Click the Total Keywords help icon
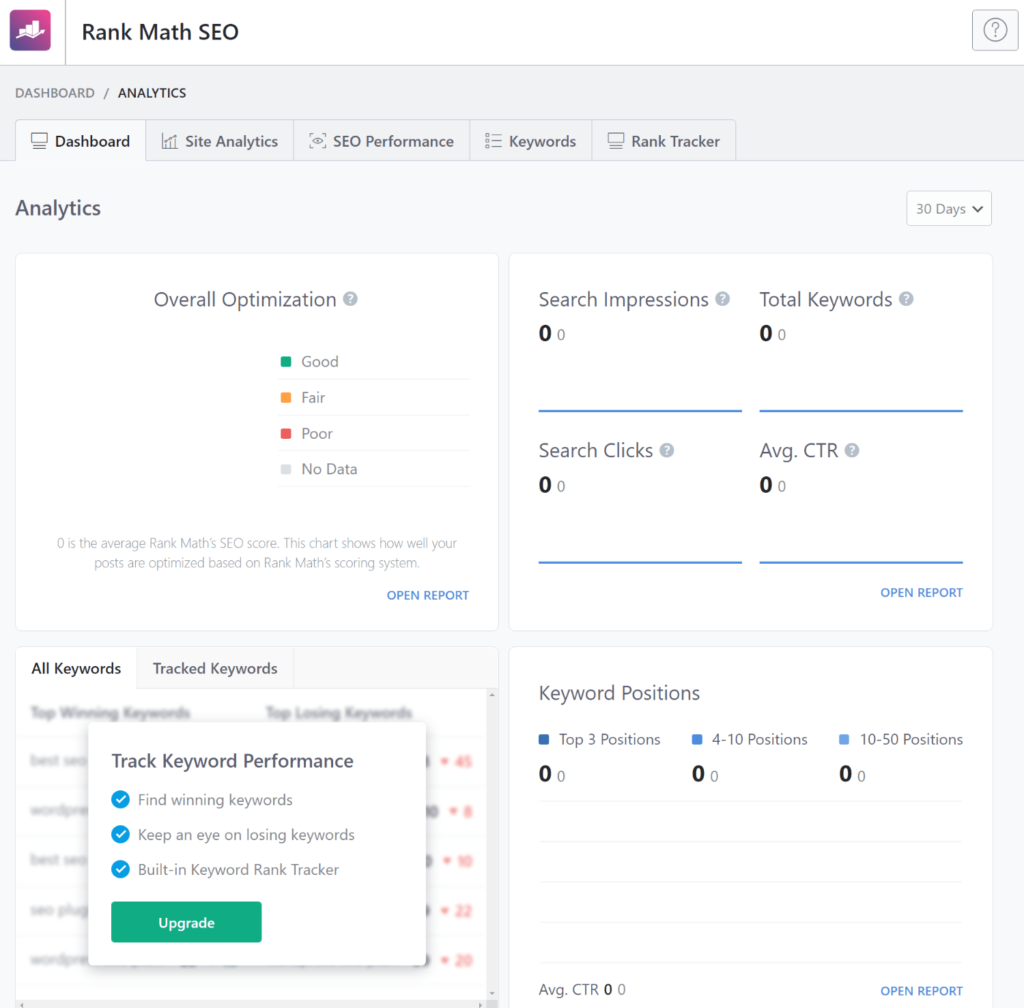The width and height of the screenshot is (1024, 1008). [x=905, y=299]
